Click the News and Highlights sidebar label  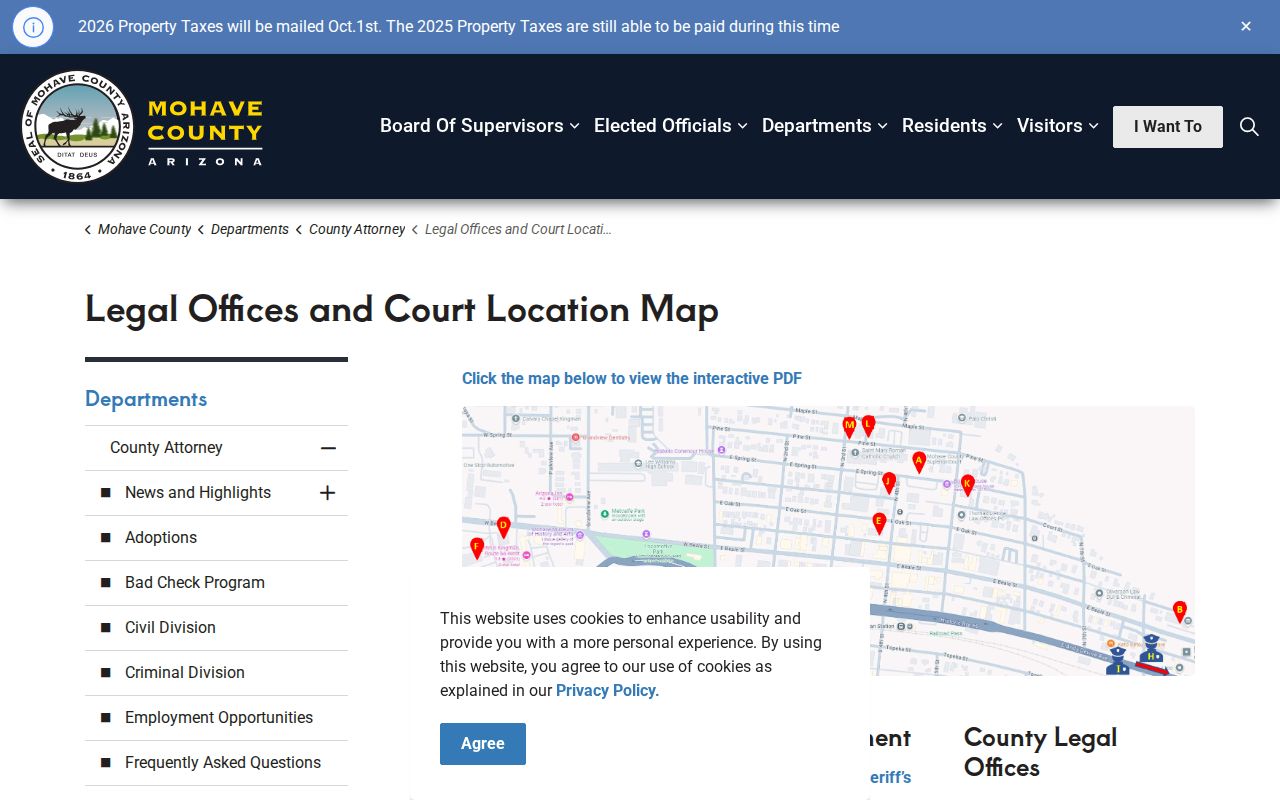tap(198, 493)
